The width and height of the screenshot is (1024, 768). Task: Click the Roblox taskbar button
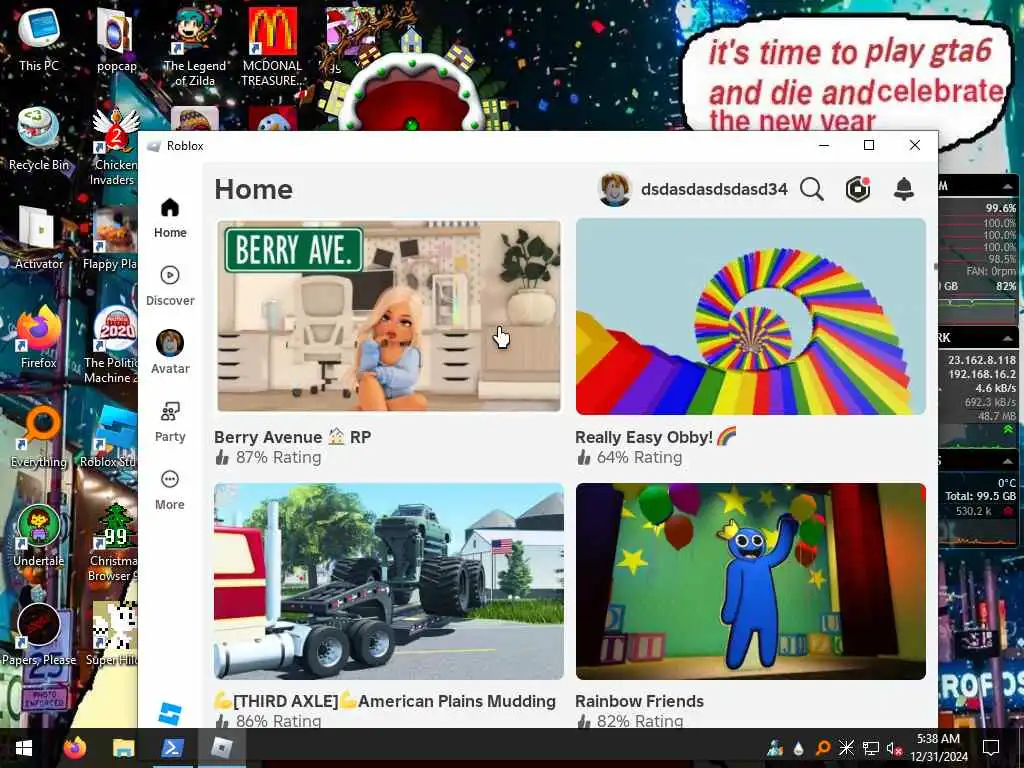[221, 748]
